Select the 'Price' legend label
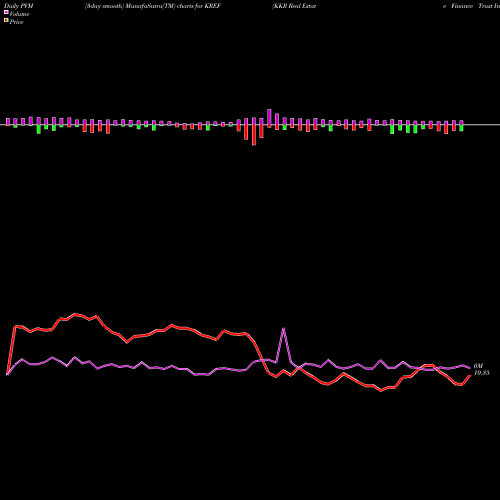This screenshot has height=500, width=500. tap(16, 22)
